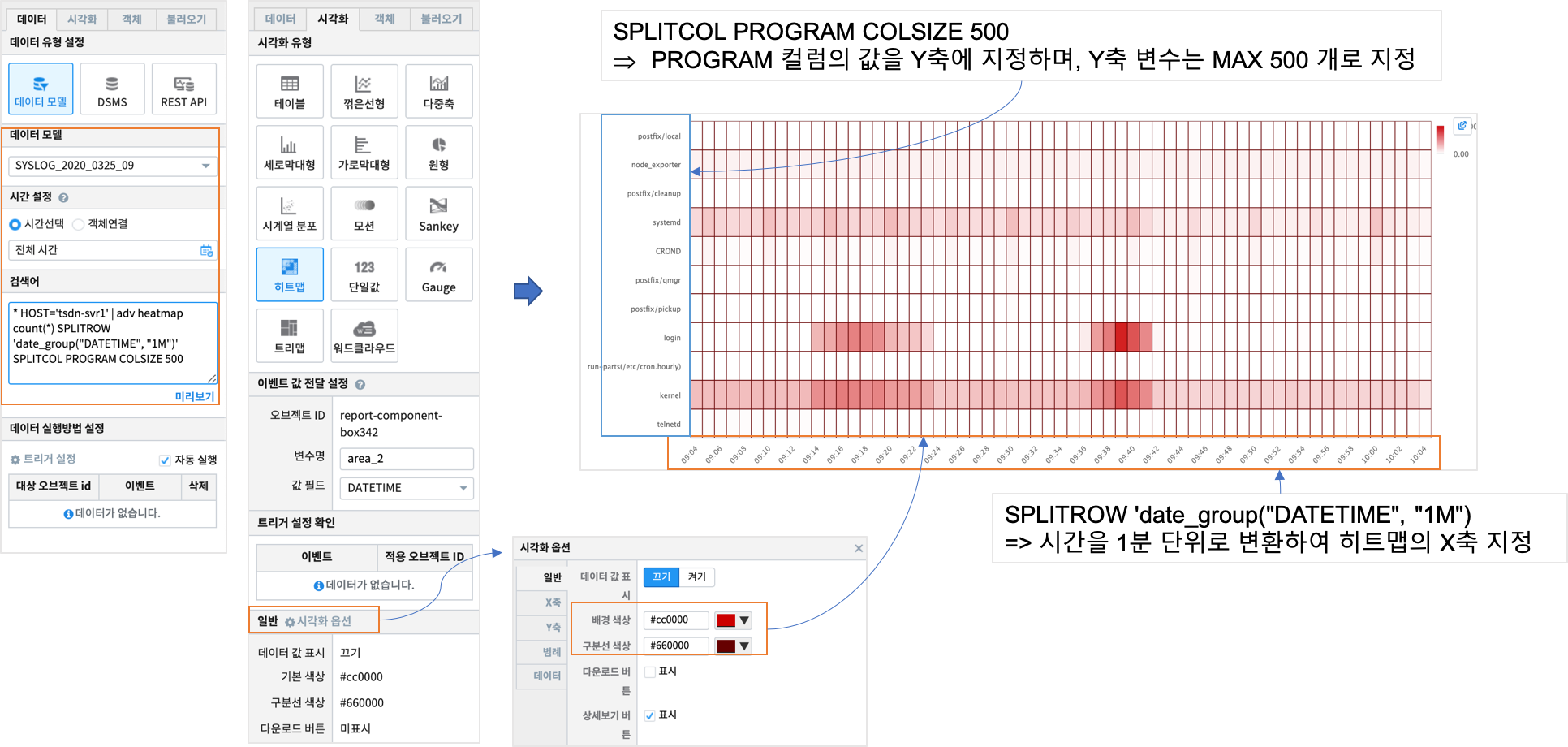Choose the 세로막대형 vertical bar chart
Screen dimensions: 1568x747
(290, 153)
